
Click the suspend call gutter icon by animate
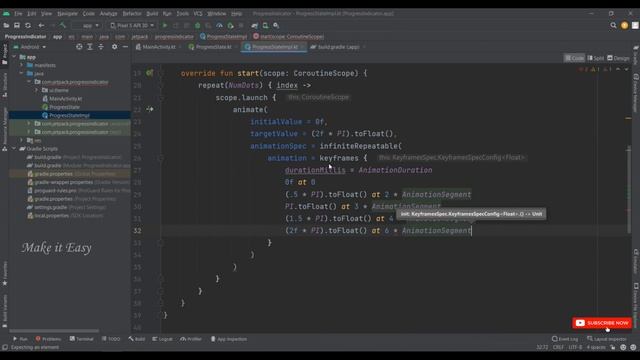(150, 109)
